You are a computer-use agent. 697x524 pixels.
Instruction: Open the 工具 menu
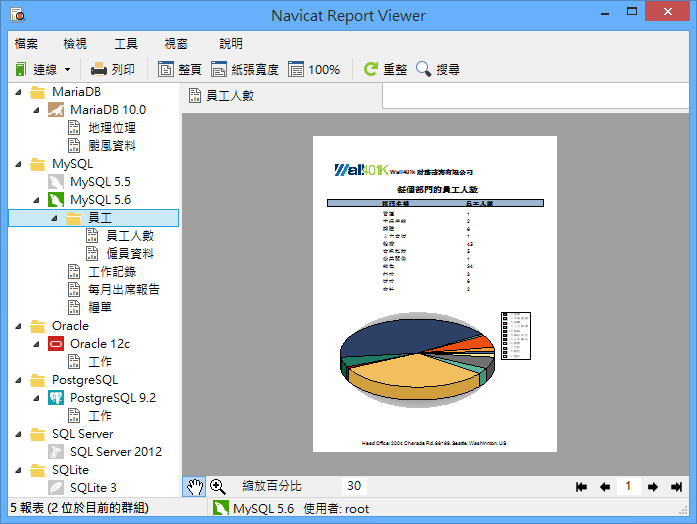[x=126, y=44]
